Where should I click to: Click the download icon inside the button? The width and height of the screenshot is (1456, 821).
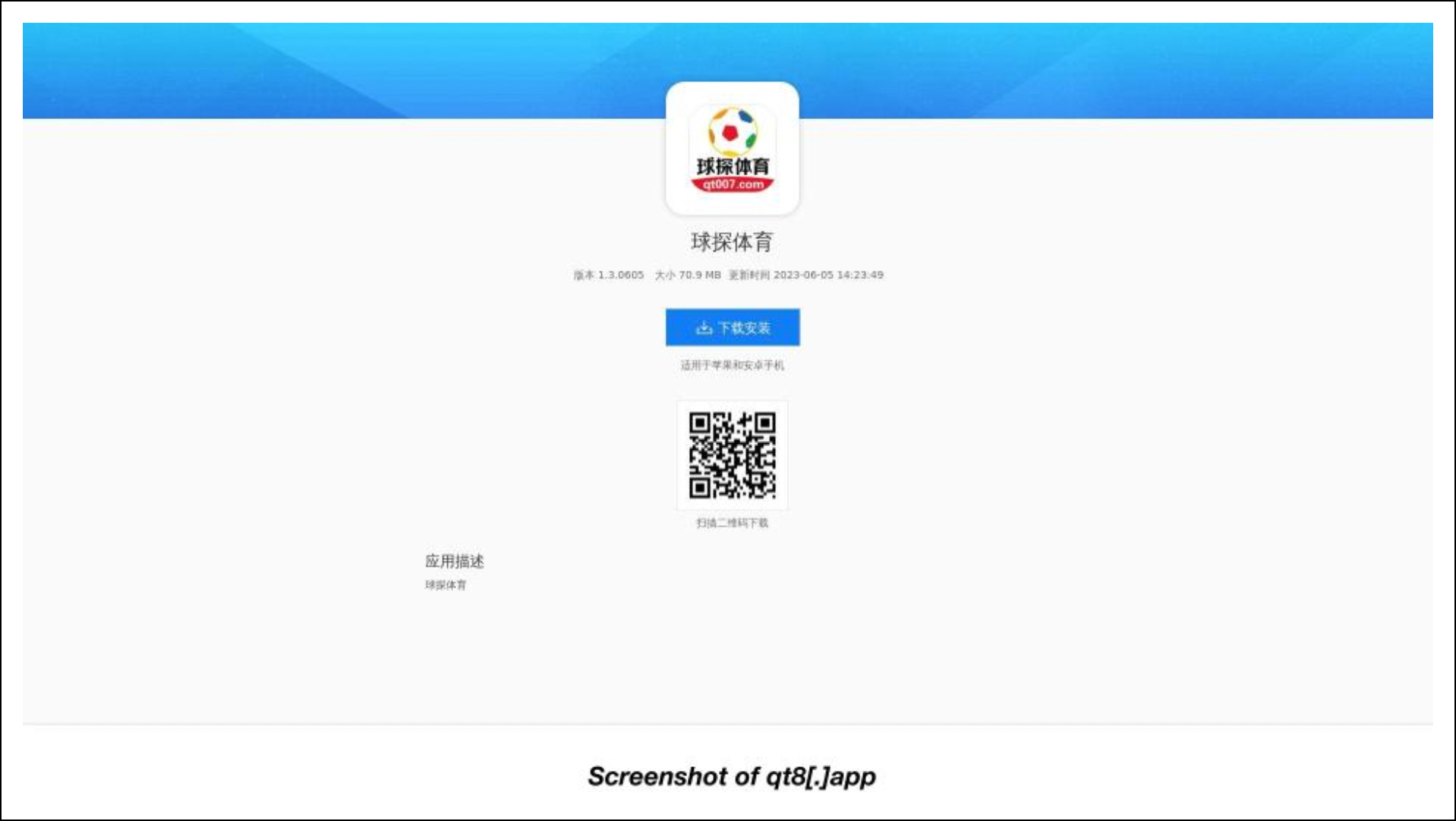[704, 328]
